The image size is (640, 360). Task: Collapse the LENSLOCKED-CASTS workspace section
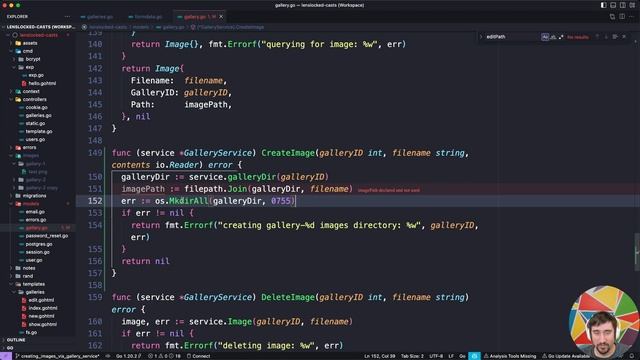tap(39, 27)
